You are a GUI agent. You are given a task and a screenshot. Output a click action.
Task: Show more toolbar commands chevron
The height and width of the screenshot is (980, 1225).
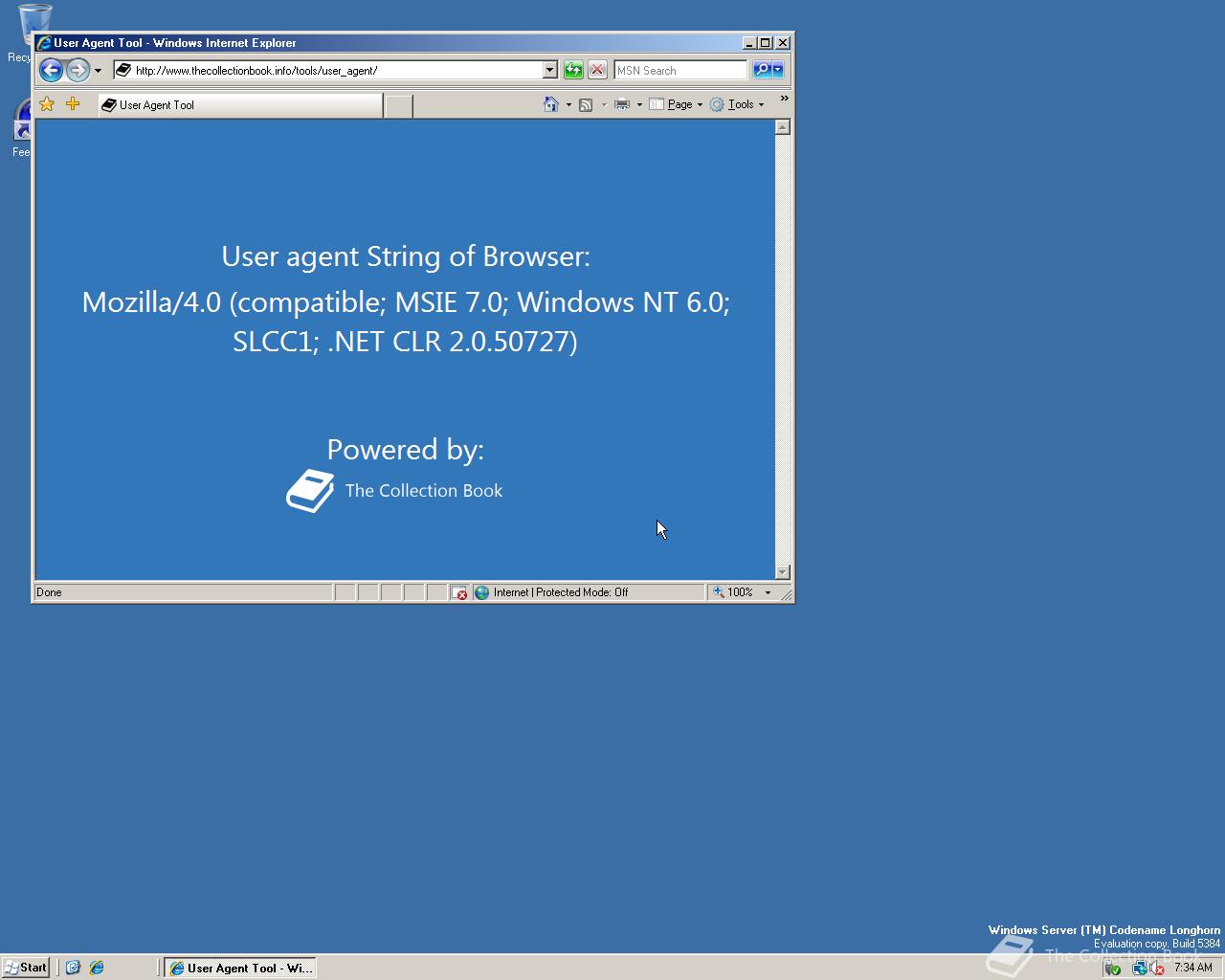tap(784, 99)
